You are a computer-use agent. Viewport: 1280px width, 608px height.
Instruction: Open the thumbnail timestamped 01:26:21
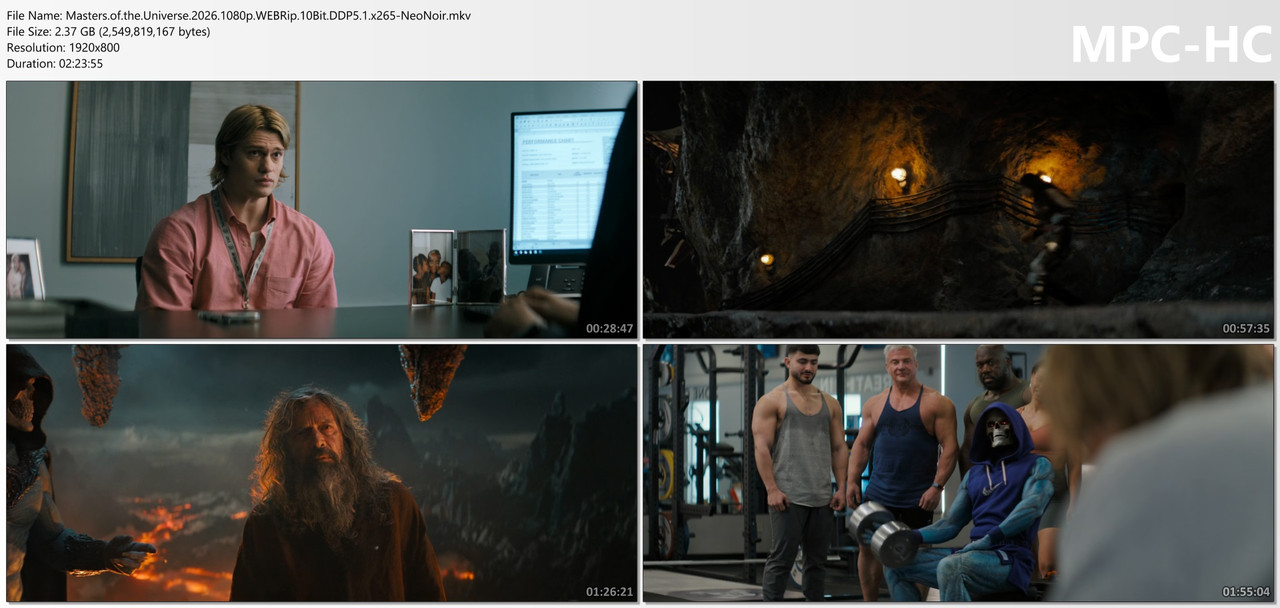click(x=322, y=473)
